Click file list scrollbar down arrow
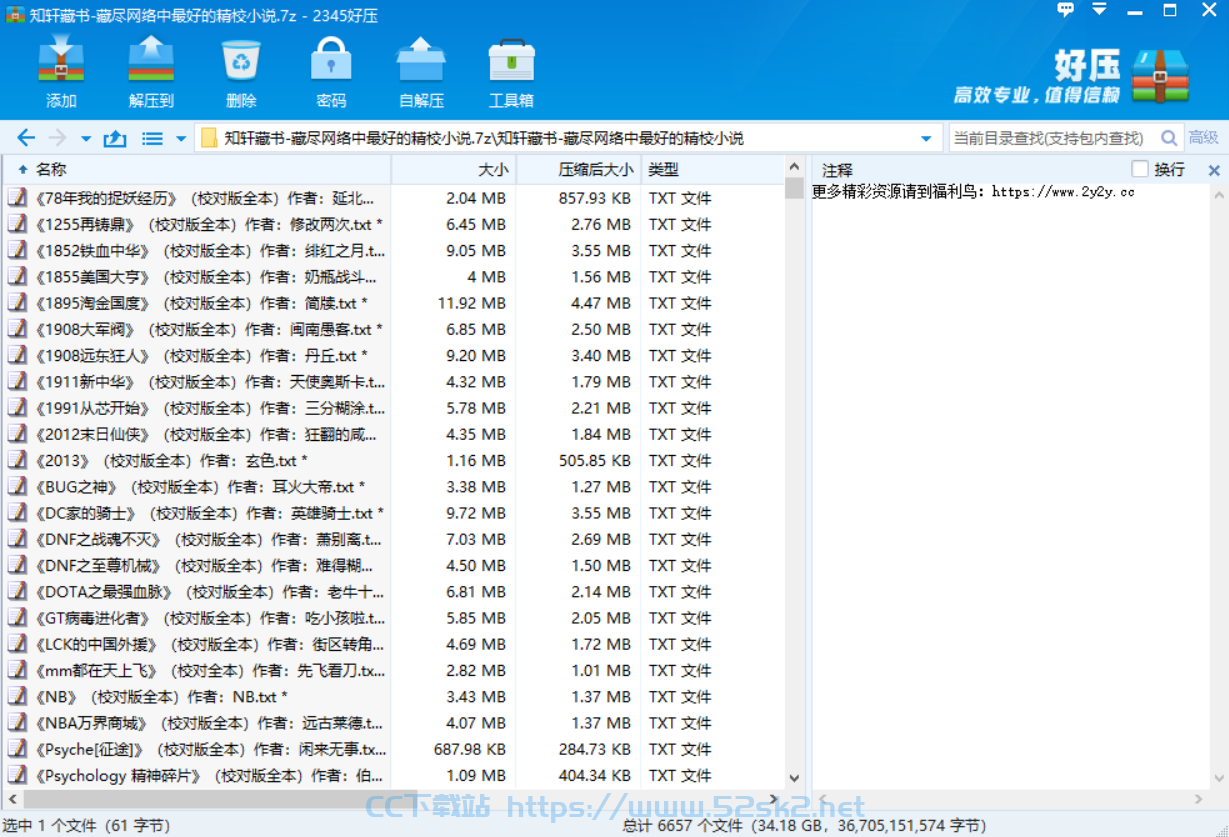 [x=794, y=779]
